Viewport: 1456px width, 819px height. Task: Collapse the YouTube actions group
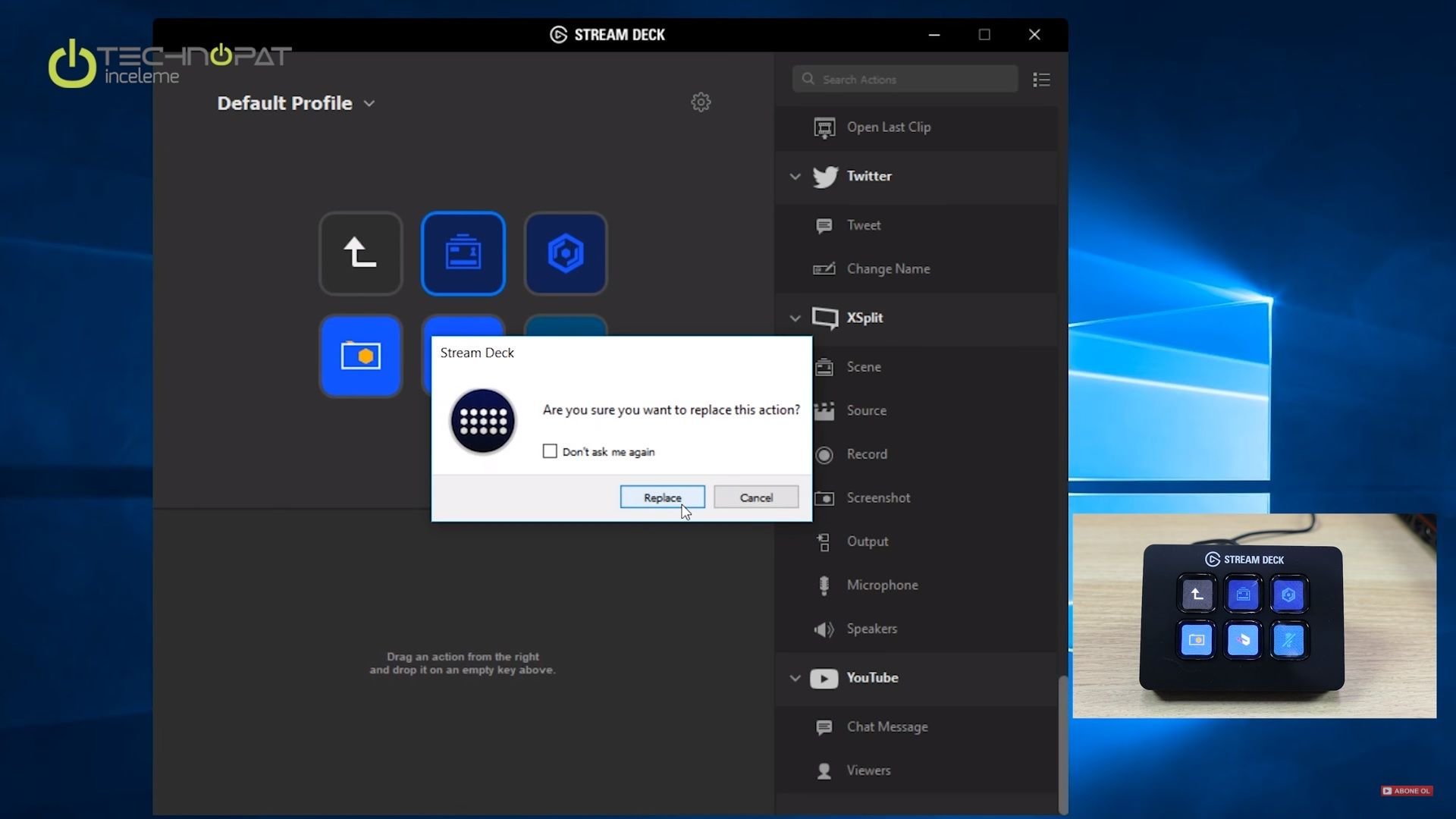pyautogui.click(x=795, y=678)
